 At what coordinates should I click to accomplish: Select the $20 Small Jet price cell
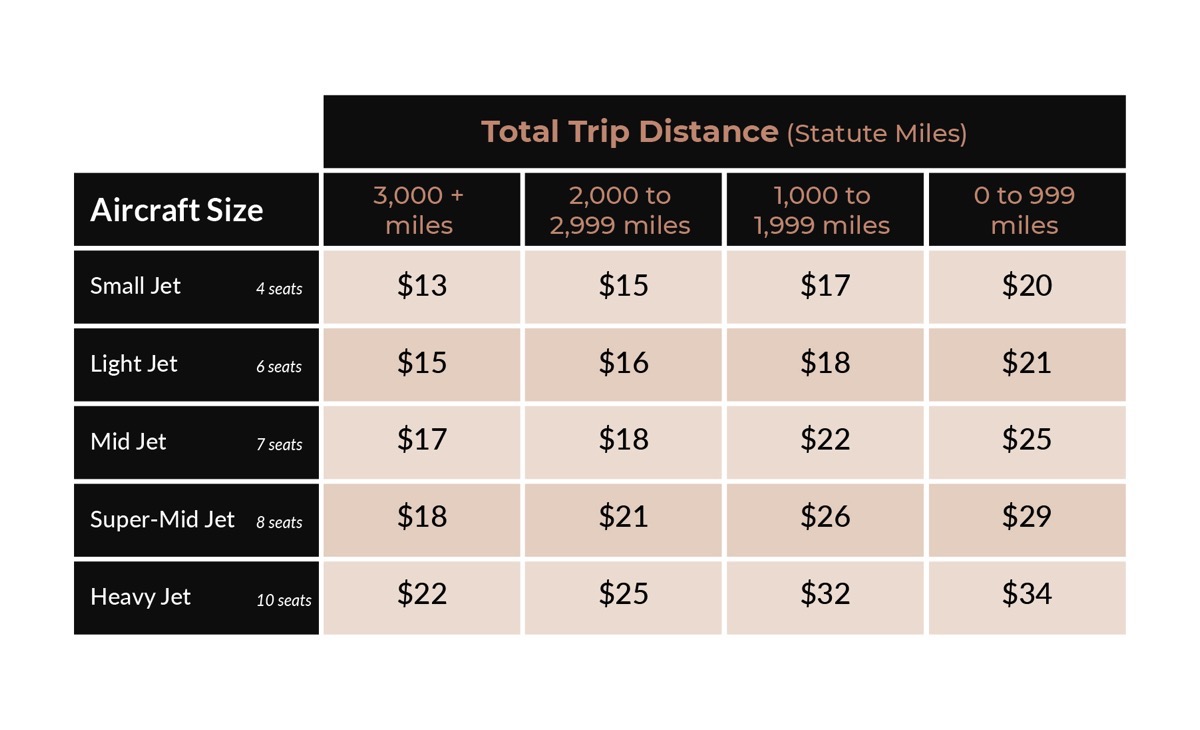coord(1026,286)
